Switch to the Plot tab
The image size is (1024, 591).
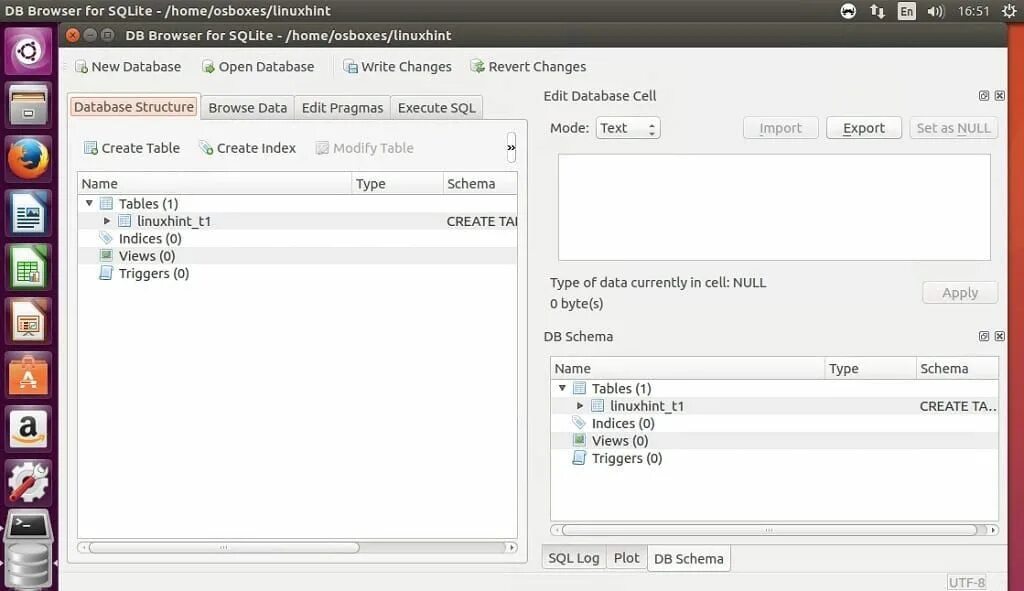click(626, 558)
